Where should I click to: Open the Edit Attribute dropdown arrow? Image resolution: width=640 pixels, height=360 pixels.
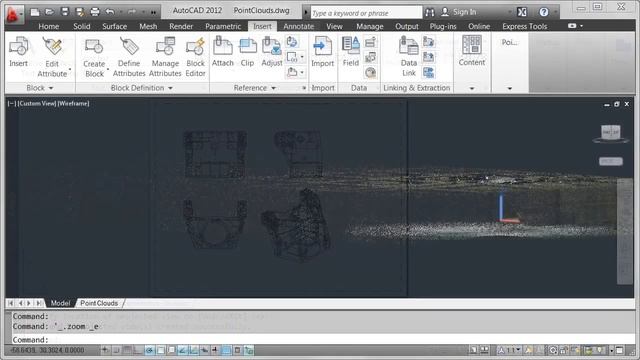pyautogui.click(x=70, y=69)
